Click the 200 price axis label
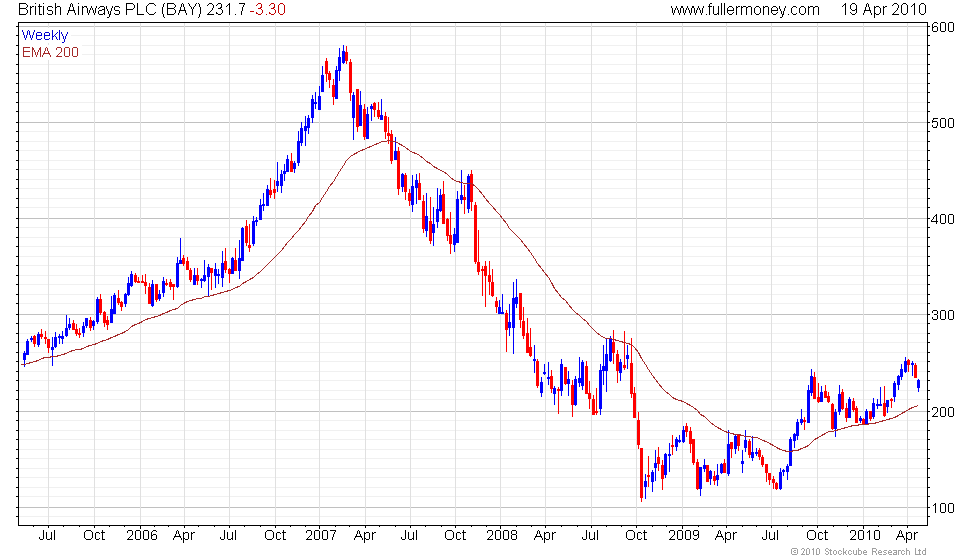 click(x=943, y=412)
